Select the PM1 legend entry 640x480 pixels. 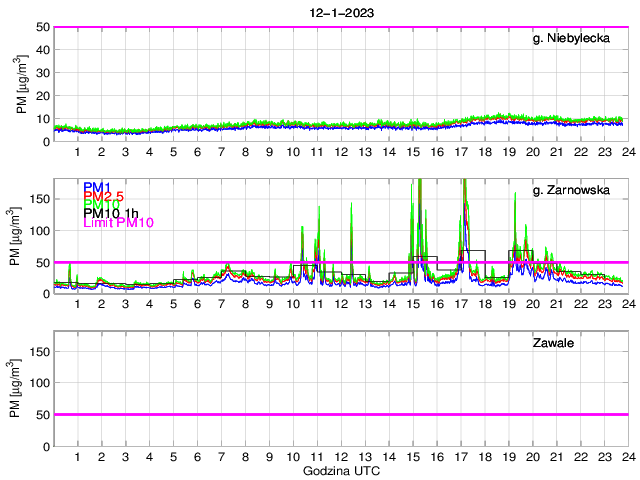point(97,187)
